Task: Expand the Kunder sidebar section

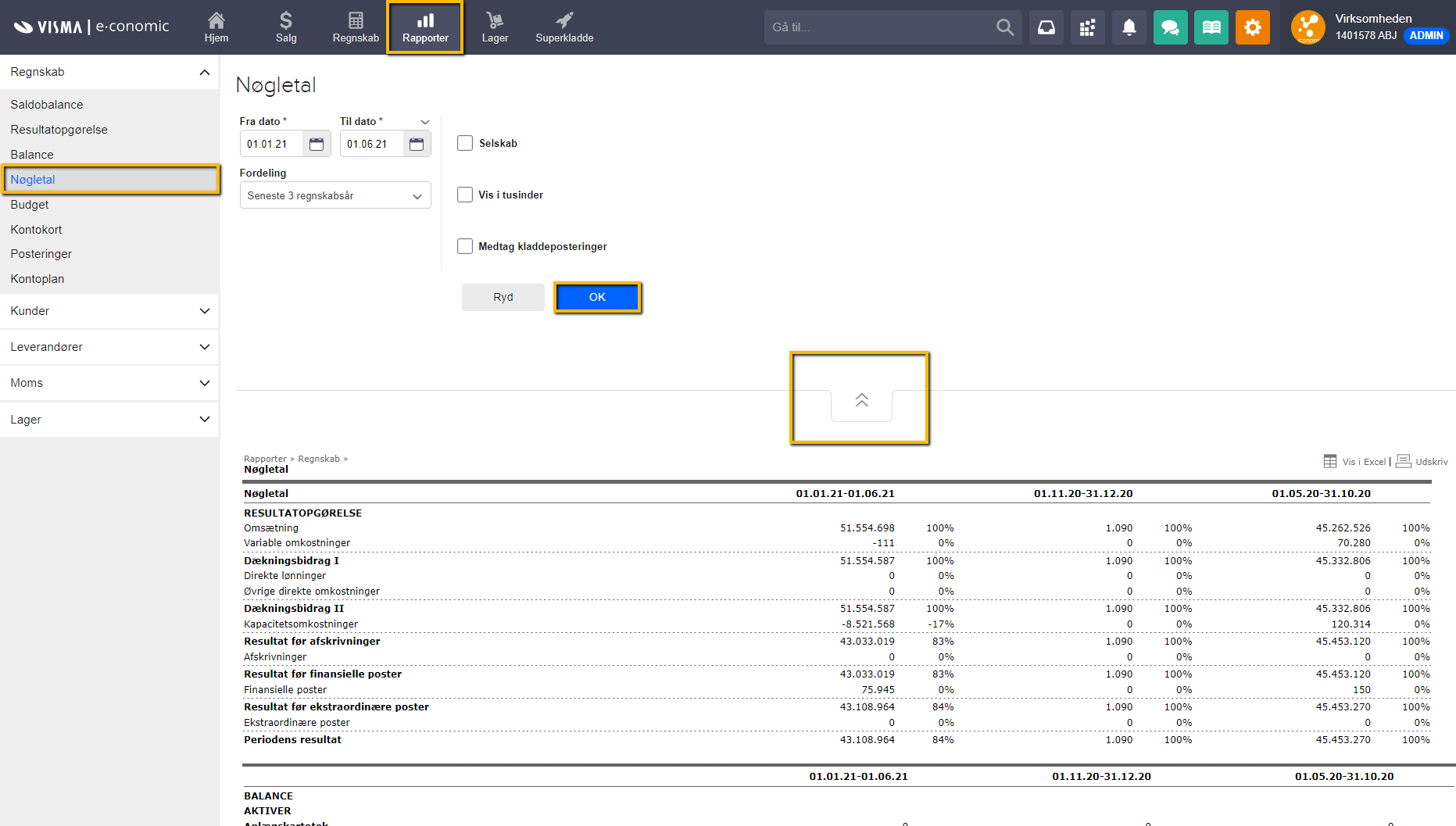Action: tap(109, 311)
